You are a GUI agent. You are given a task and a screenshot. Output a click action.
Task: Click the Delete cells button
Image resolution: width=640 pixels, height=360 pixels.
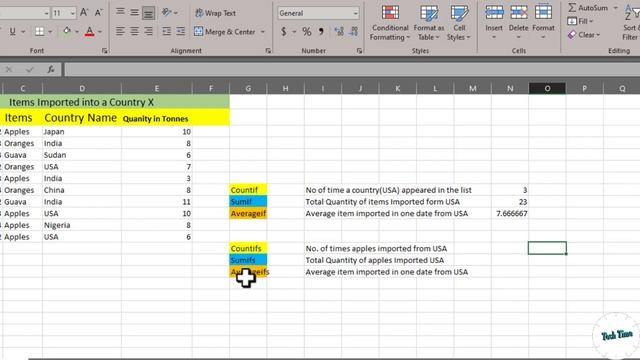point(518,22)
